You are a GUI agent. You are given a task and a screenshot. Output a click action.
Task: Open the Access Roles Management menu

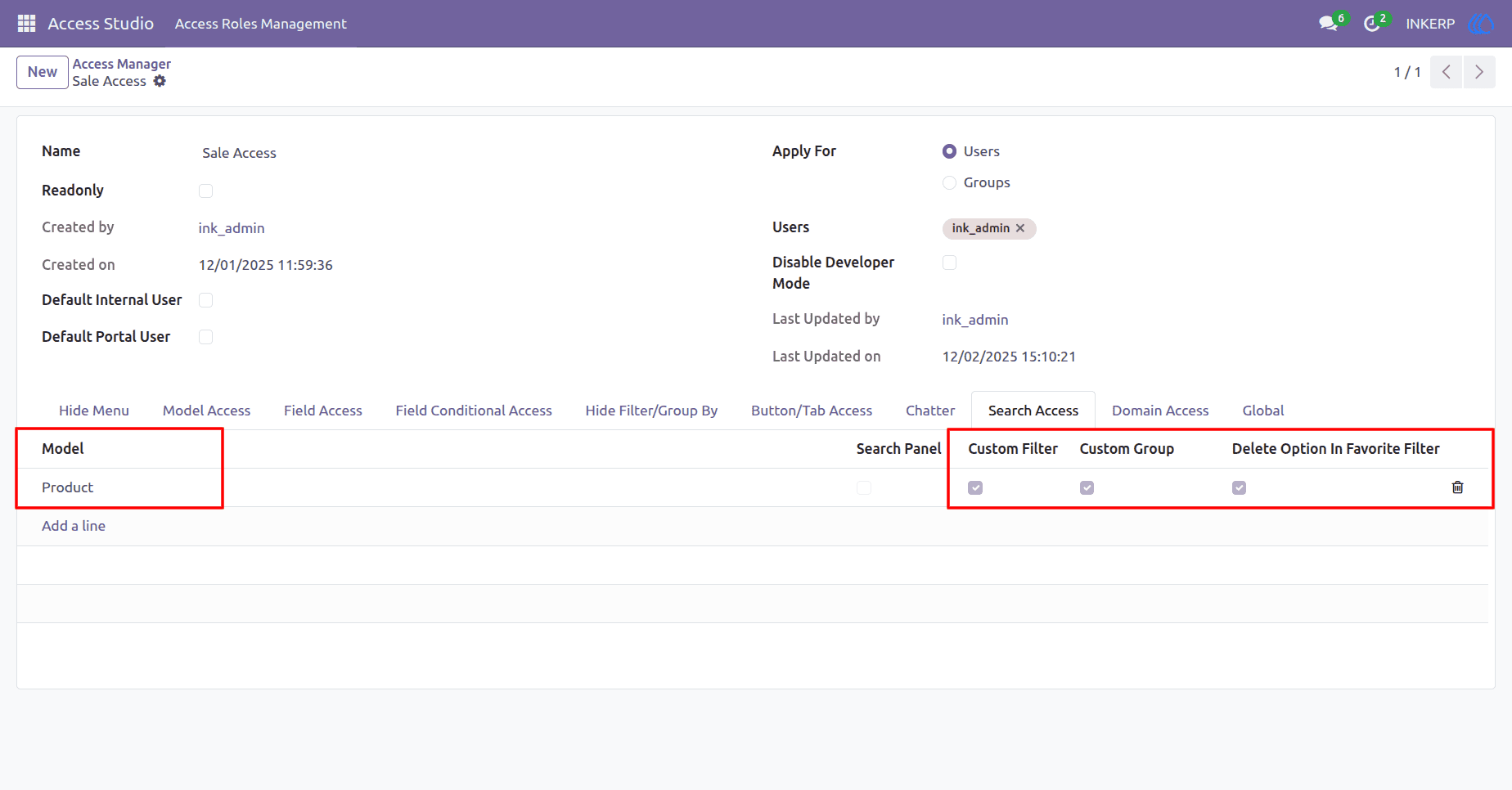261,24
